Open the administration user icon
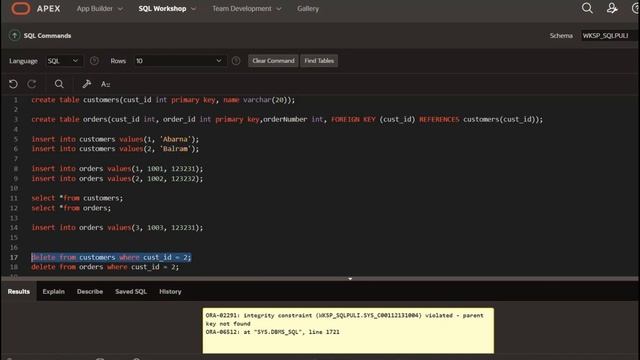 [x=612, y=8]
